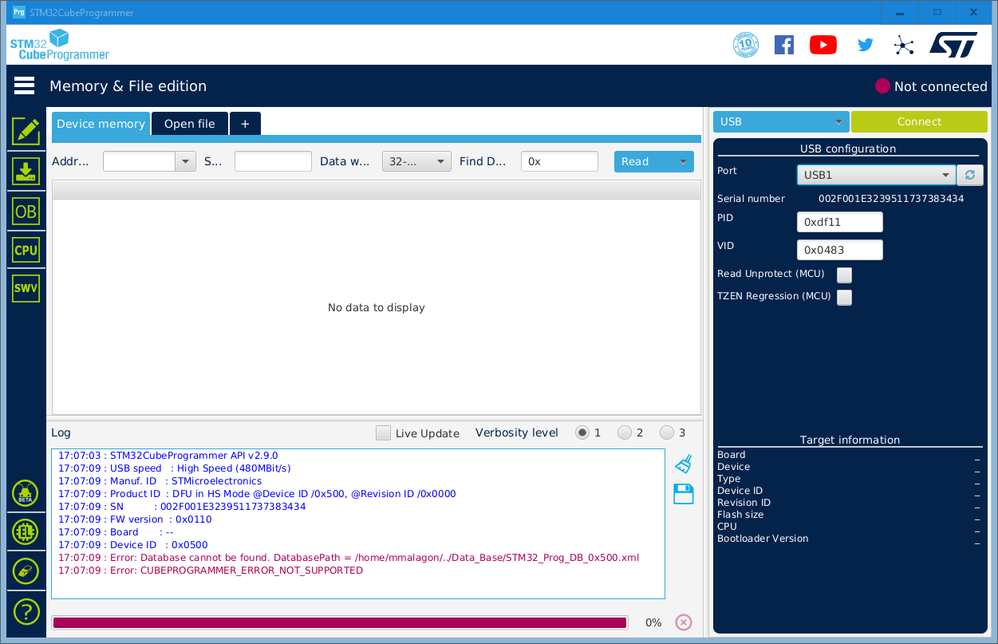
Task: Click the serial number 002F001E3239511737383434
Action: tap(891, 199)
